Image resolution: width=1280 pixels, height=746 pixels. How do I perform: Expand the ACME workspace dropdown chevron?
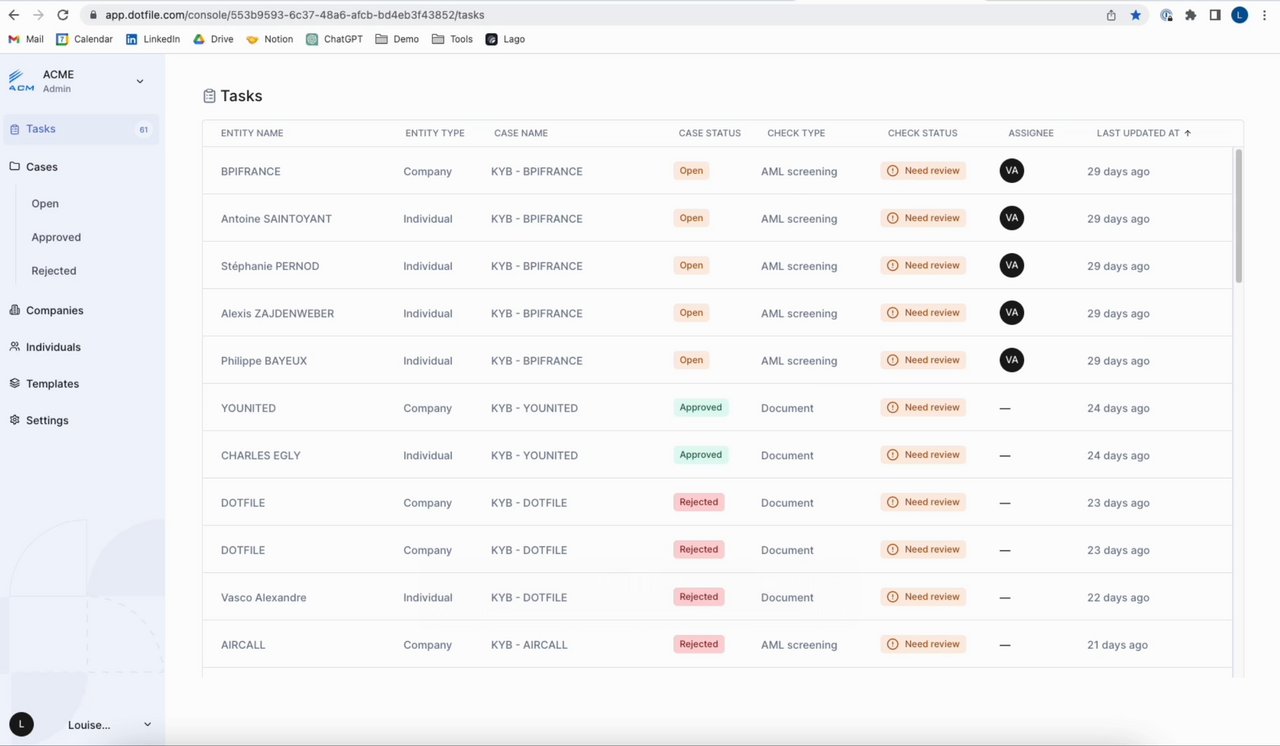[x=140, y=81]
